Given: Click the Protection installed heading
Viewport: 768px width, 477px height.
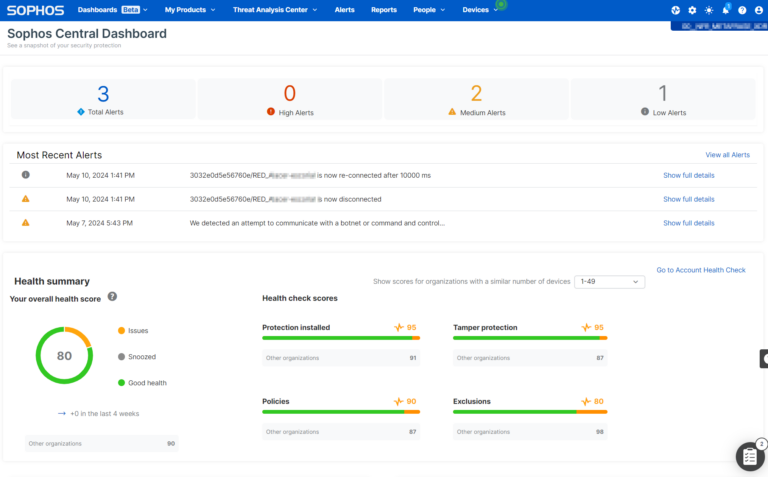Looking at the screenshot, I should [x=296, y=327].
